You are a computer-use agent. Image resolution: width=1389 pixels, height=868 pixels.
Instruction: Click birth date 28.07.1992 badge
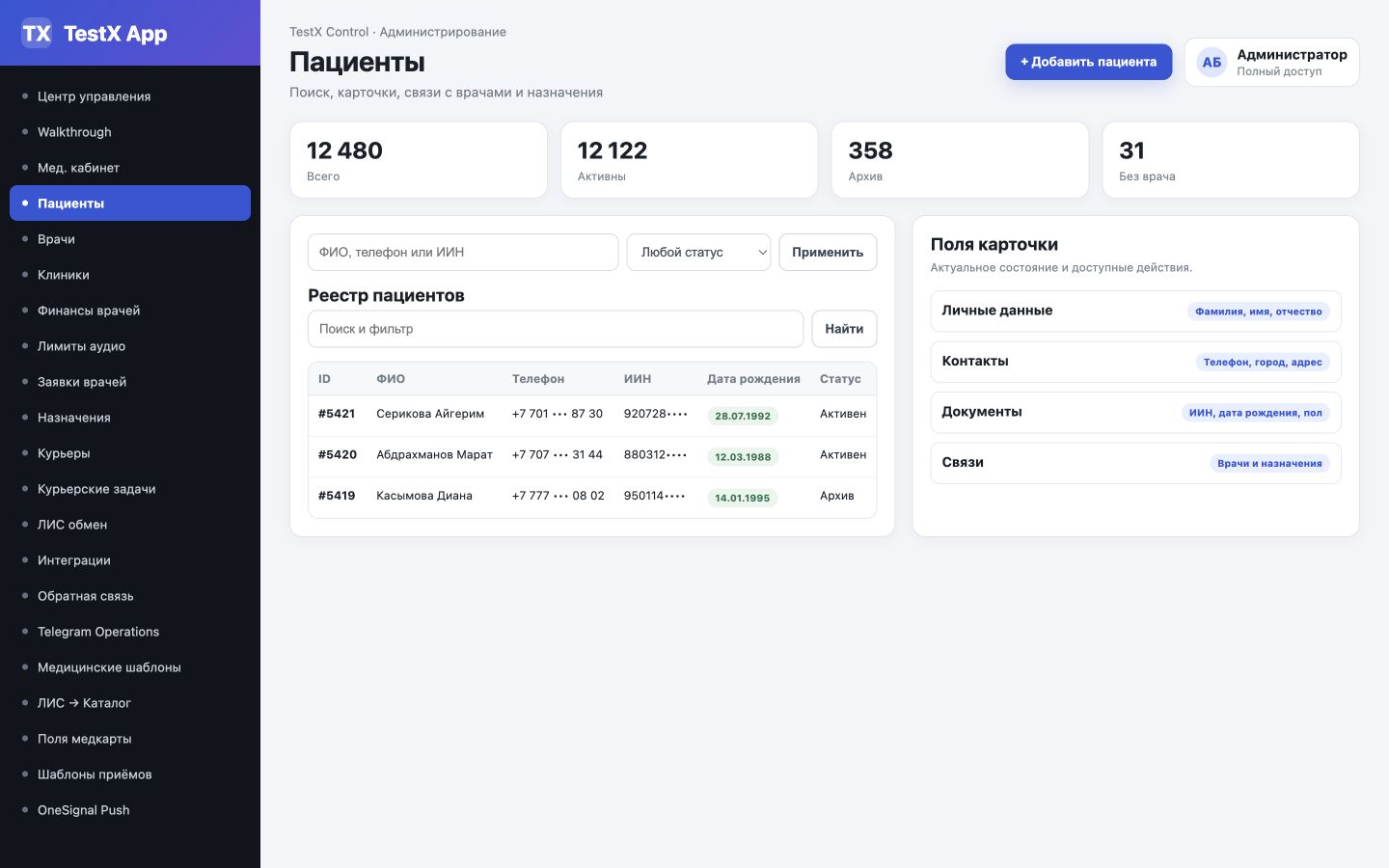coord(743,417)
